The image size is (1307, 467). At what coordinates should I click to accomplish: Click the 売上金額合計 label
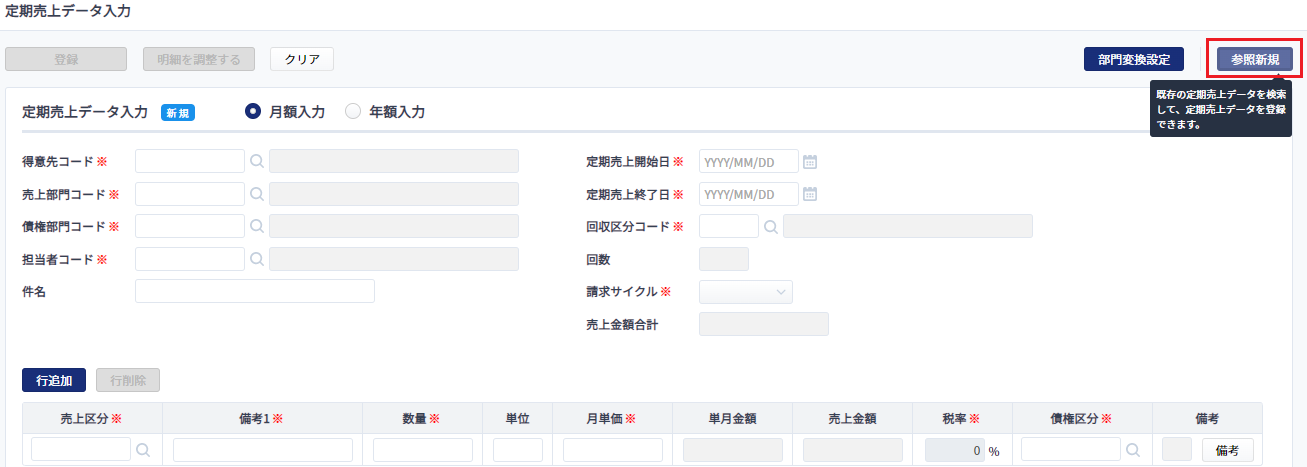pos(622,325)
